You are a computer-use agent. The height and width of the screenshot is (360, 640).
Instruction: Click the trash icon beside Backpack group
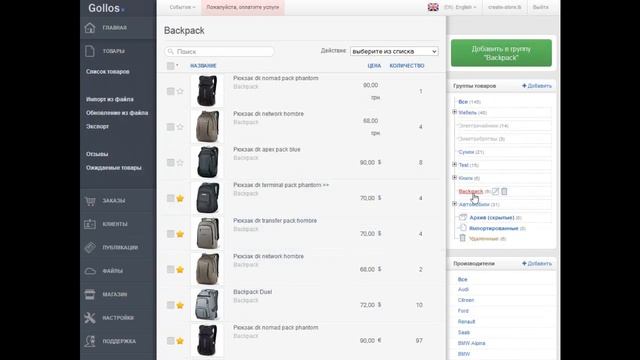tap(504, 191)
